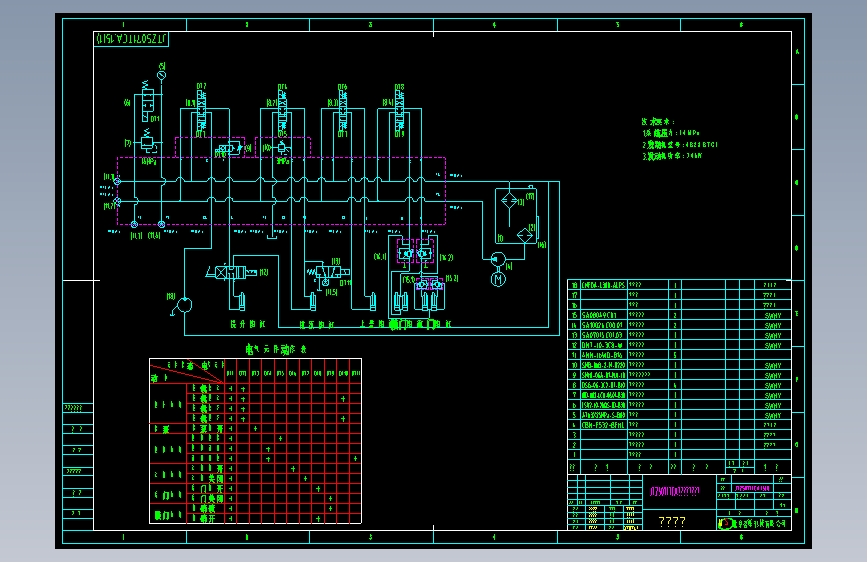Select the D18 solenoid directional valve symbol
The width and height of the screenshot is (867, 562).
[399, 111]
